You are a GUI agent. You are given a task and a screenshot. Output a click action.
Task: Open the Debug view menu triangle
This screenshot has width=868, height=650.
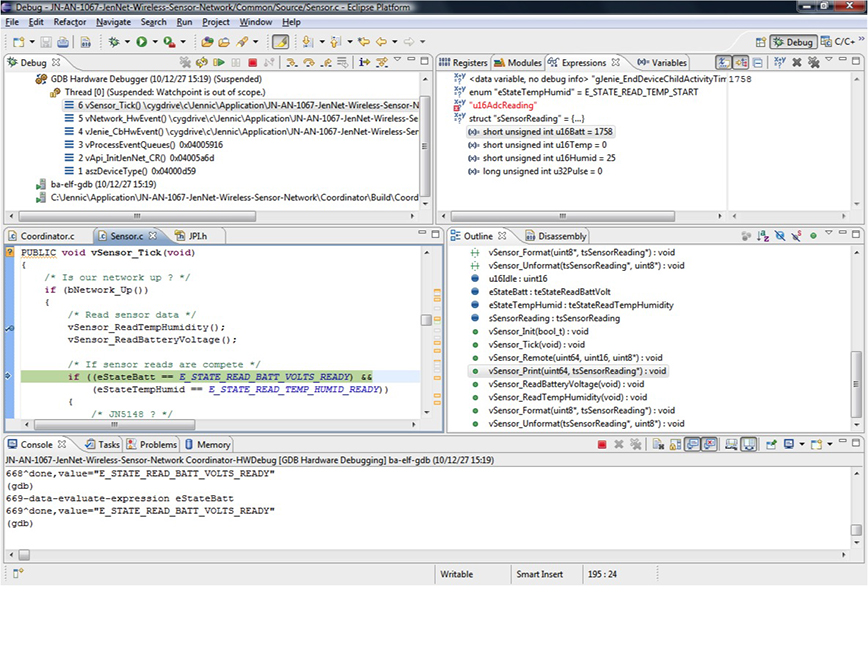point(397,60)
